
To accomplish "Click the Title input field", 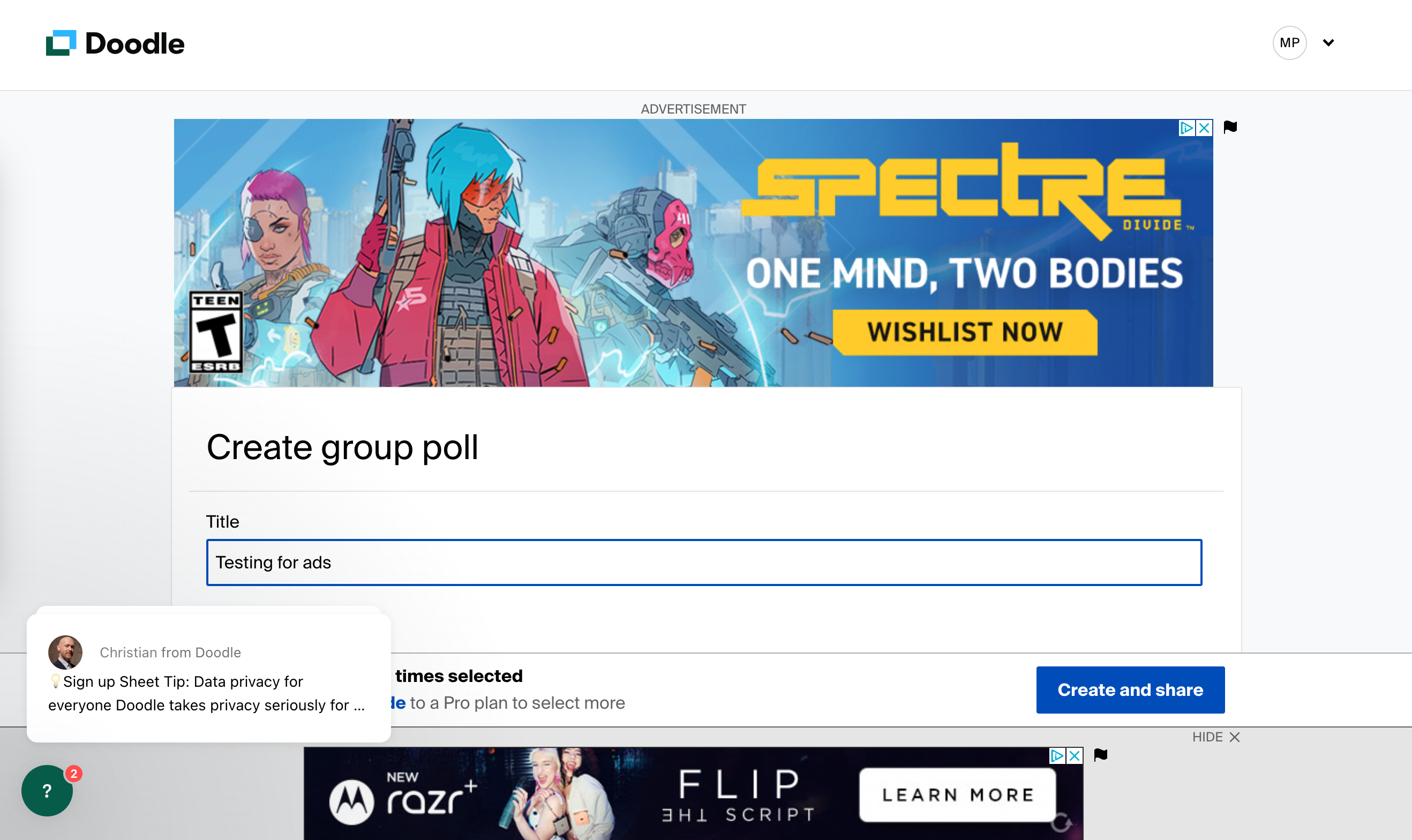I will (704, 561).
